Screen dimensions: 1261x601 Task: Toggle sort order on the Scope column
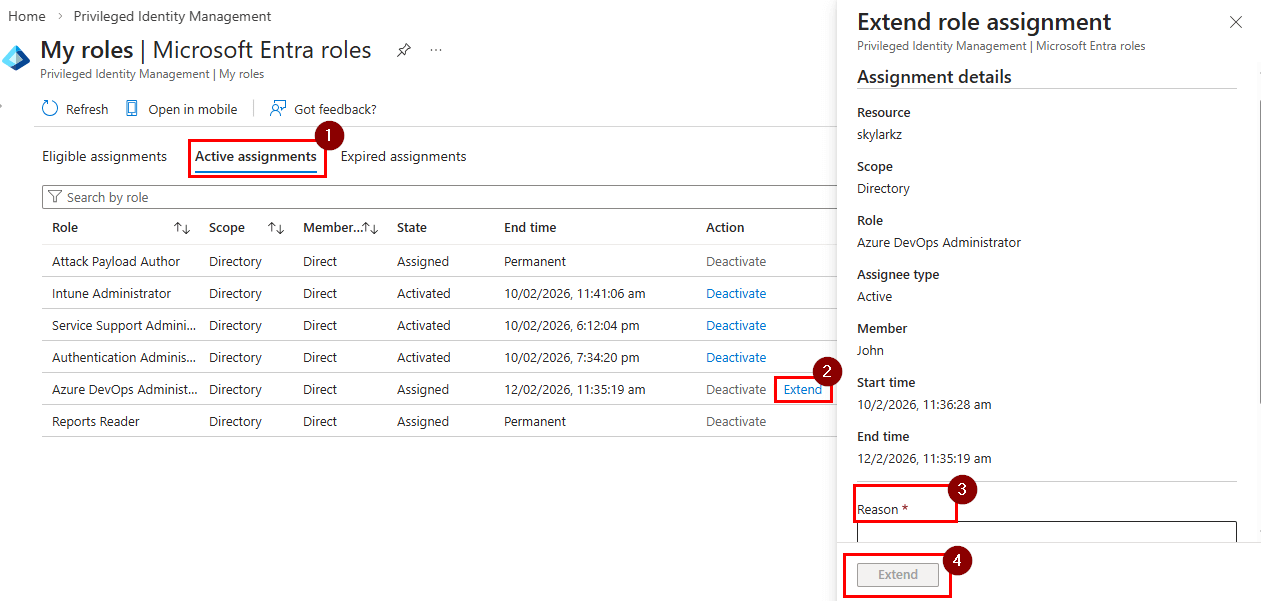click(x=275, y=227)
